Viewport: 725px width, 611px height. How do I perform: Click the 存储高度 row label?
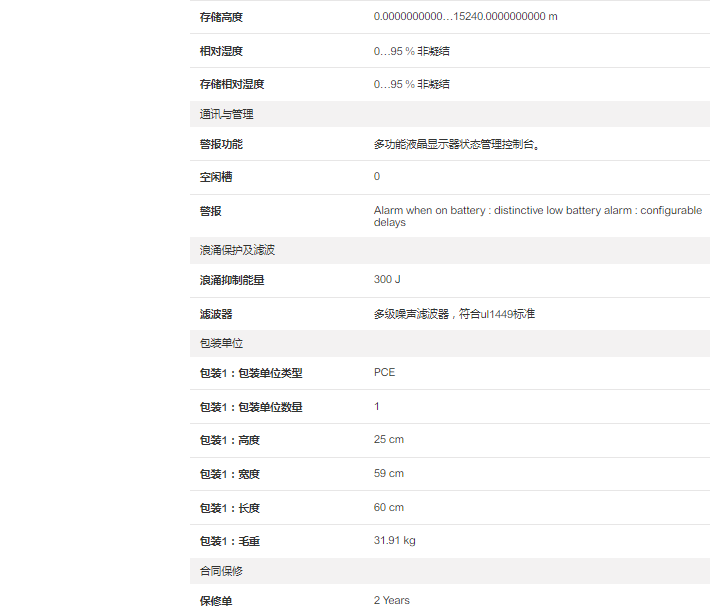(221, 17)
